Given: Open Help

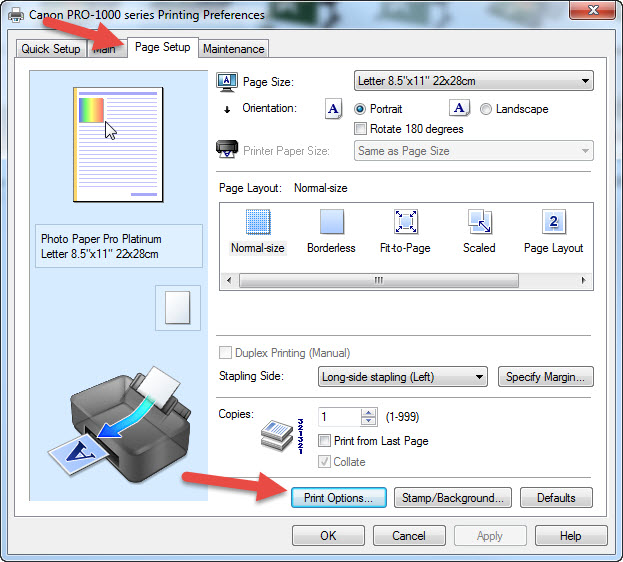Looking at the screenshot, I should (571, 536).
